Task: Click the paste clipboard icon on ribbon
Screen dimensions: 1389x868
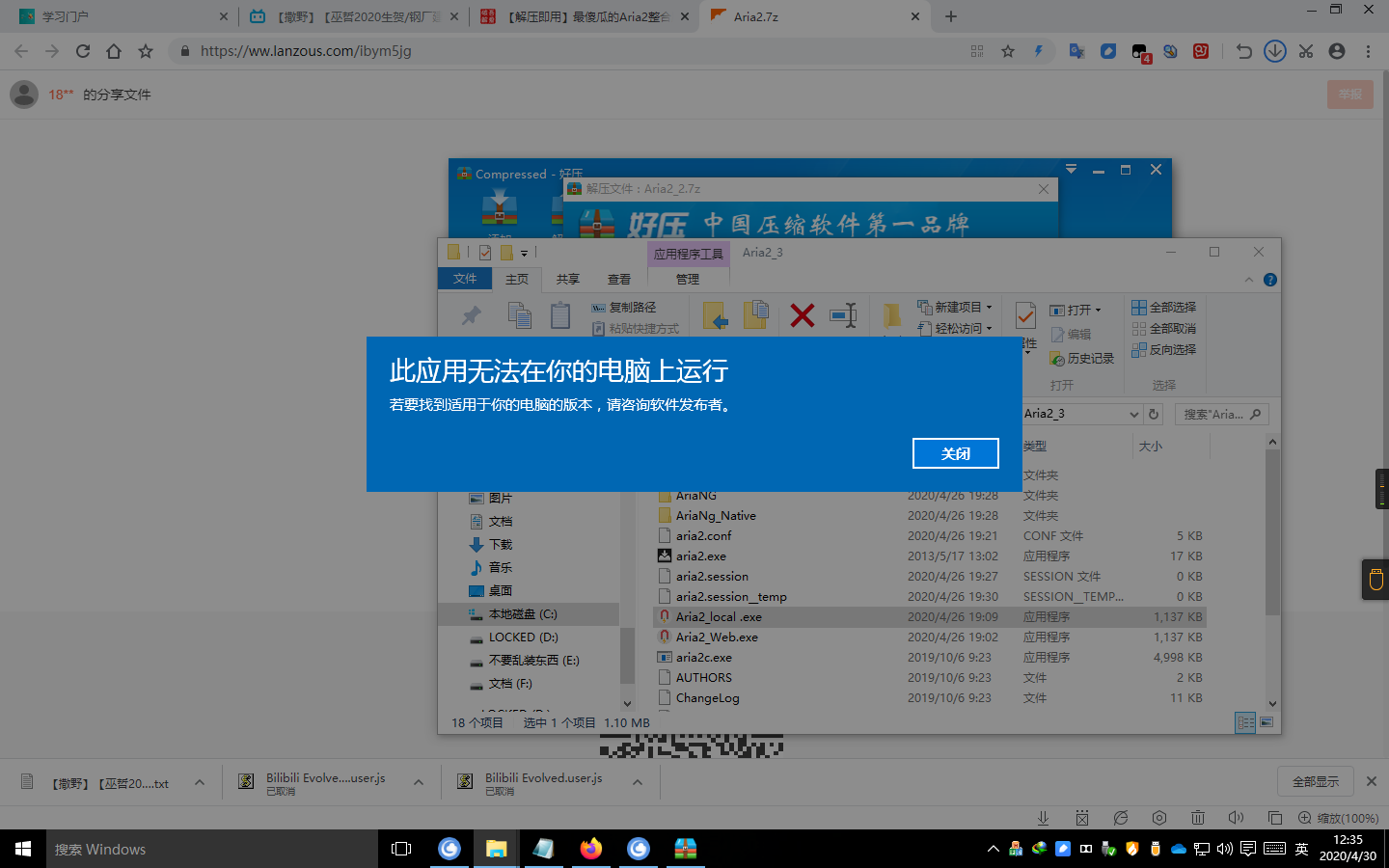Action: (560, 315)
